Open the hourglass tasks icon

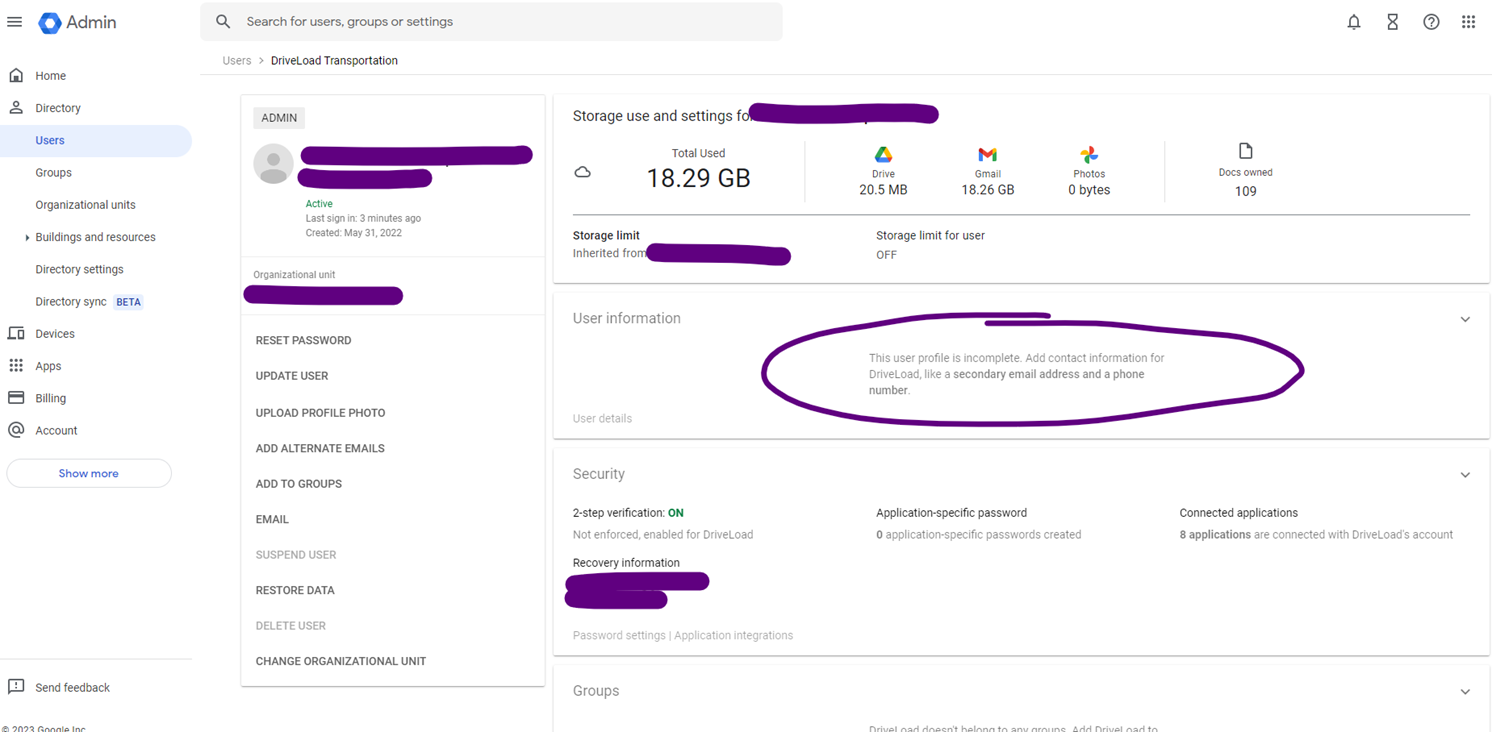tap(1392, 22)
